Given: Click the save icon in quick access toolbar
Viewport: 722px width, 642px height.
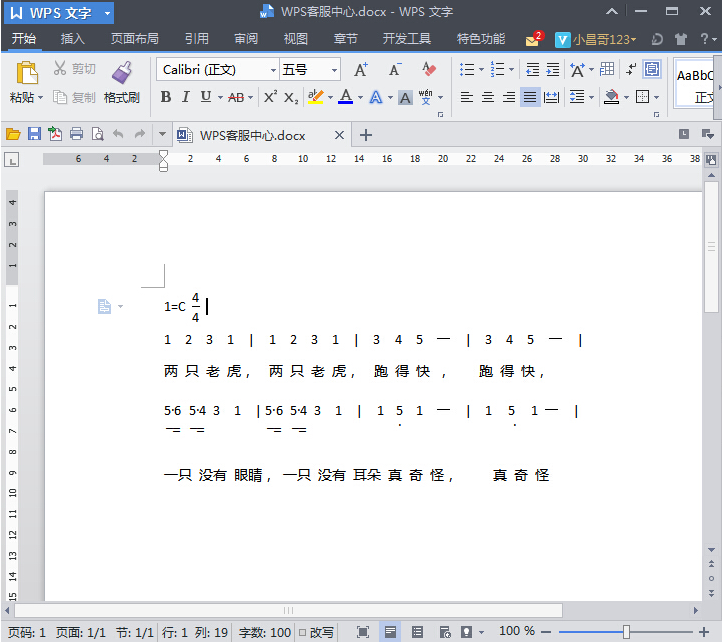Looking at the screenshot, I should click(34, 135).
